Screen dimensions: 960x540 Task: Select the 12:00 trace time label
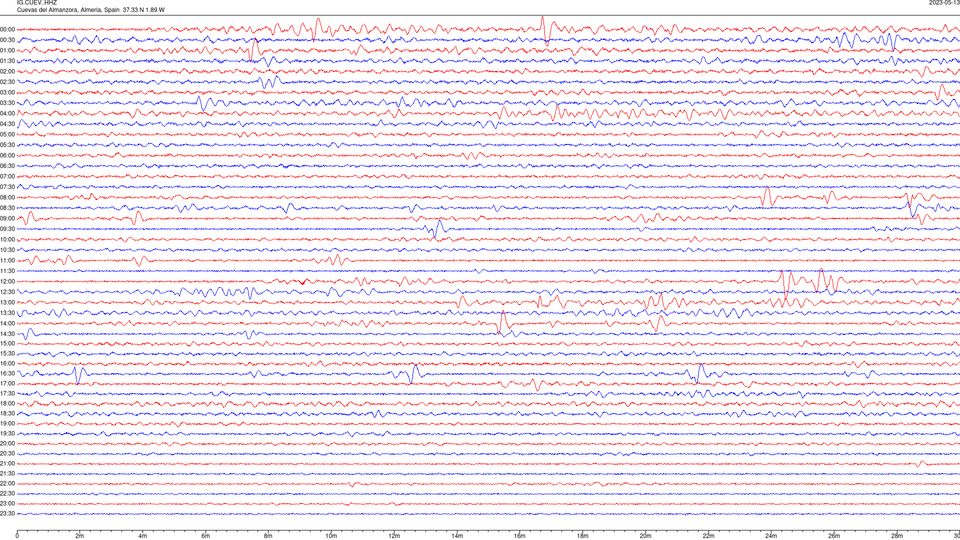coord(7,282)
